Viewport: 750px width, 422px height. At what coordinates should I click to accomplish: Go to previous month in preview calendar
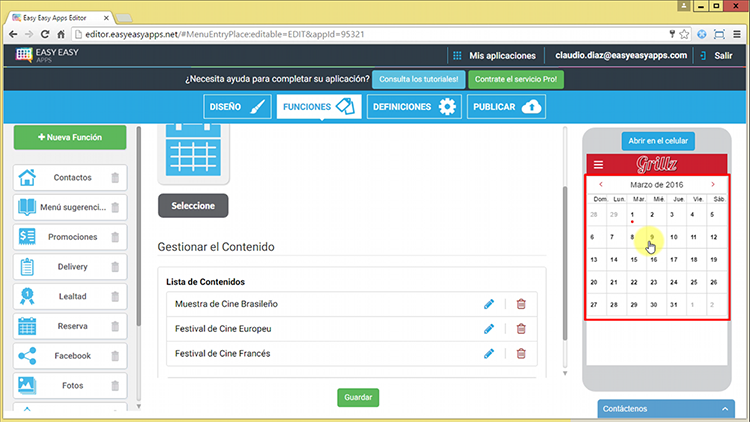coord(601,185)
